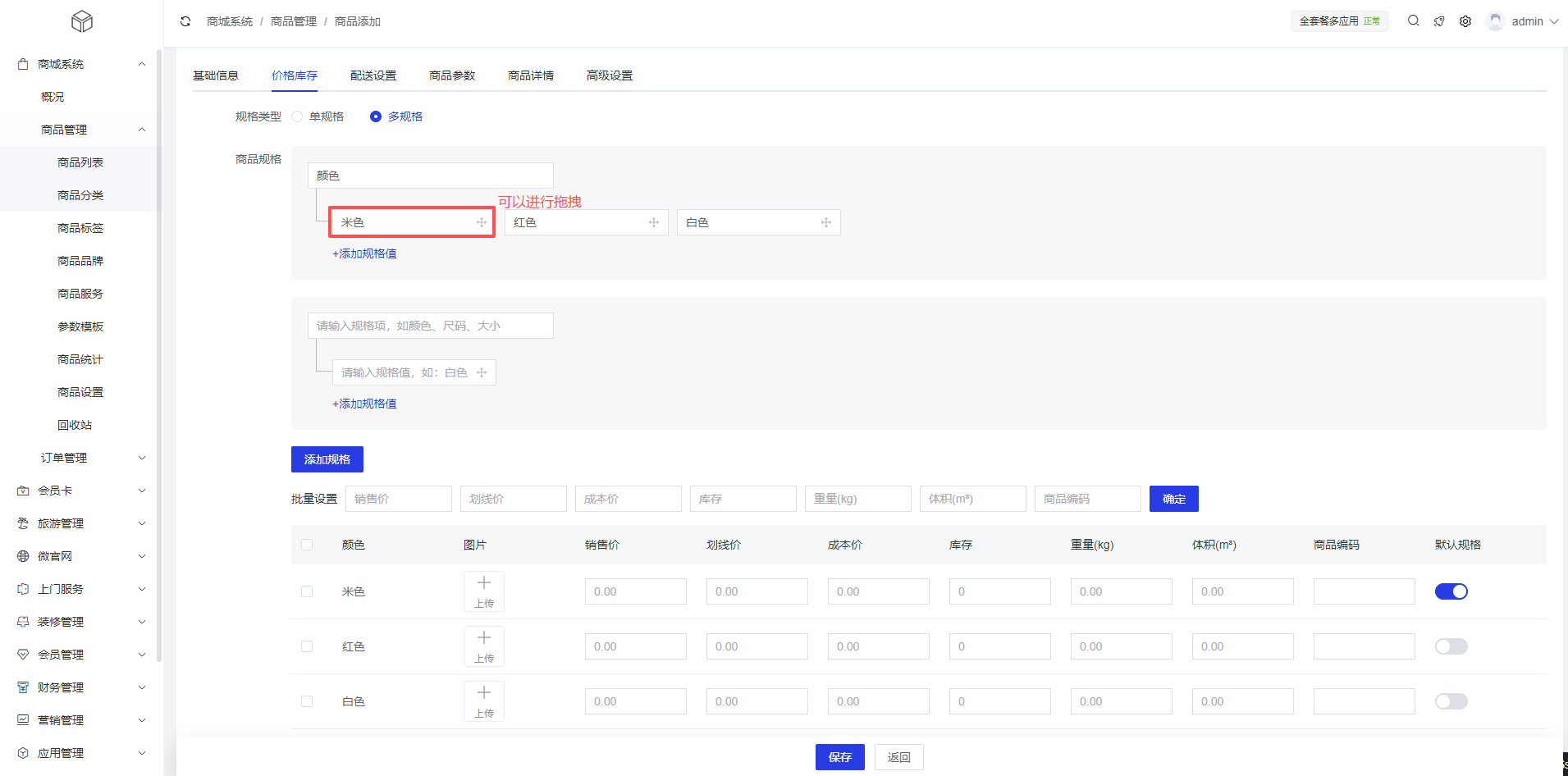The height and width of the screenshot is (776, 1568).
Task: Click the 保存 button
Action: pos(839,757)
